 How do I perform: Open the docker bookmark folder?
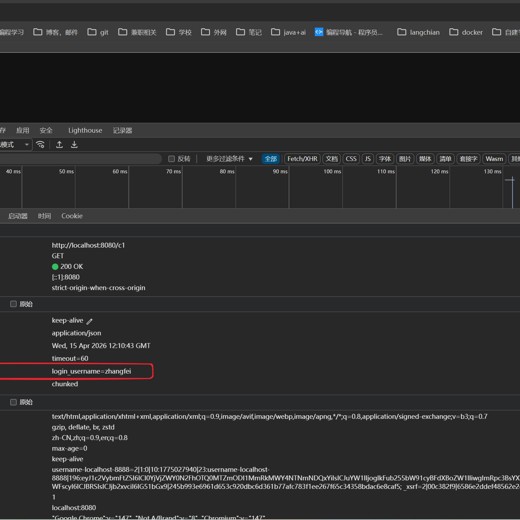(466, 32)
